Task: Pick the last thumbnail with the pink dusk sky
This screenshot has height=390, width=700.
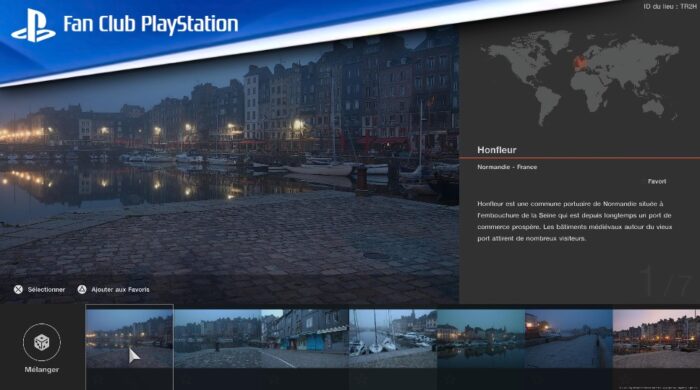Action: coord(656,339)
